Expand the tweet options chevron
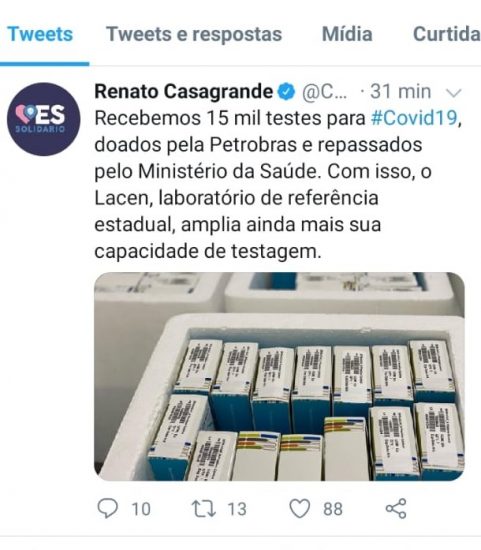The image size is (481, 550). point(453,93)
